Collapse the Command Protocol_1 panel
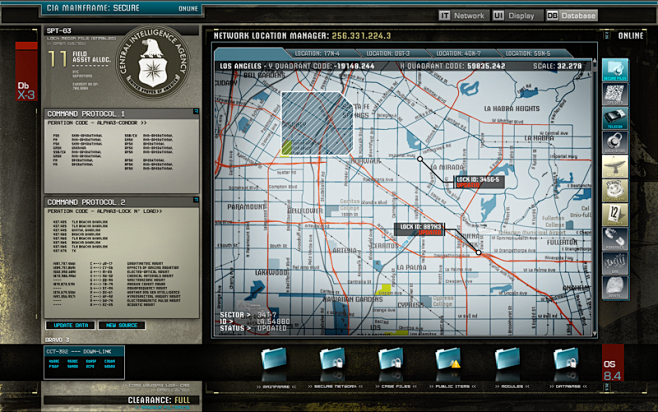This screenshot has height=412, width=658. [196, 113]
